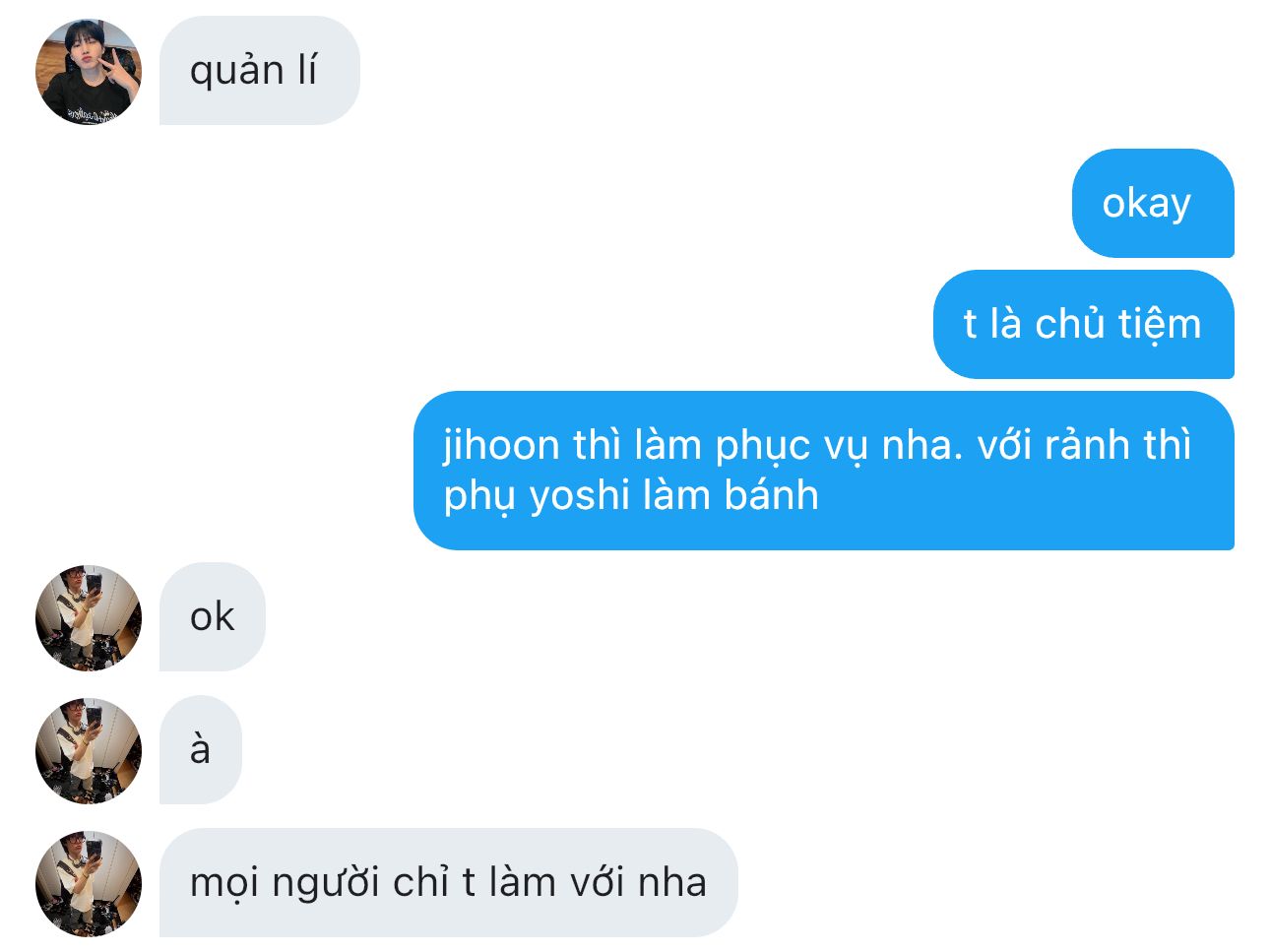The height and width of the screenshot is (952, 1270).
Task: Click the word "jihoon" in the blue message
Action: [x=501, y=445]
